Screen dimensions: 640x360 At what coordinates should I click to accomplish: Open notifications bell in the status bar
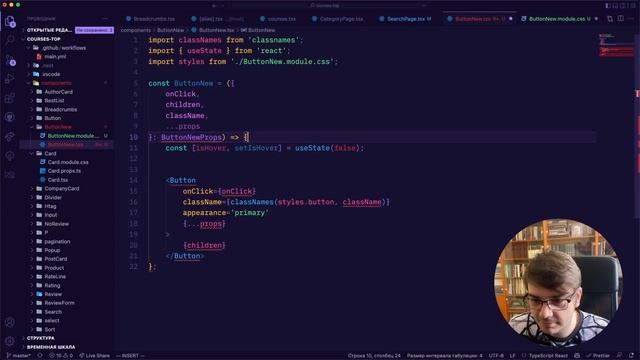click(x=632, y=356)
